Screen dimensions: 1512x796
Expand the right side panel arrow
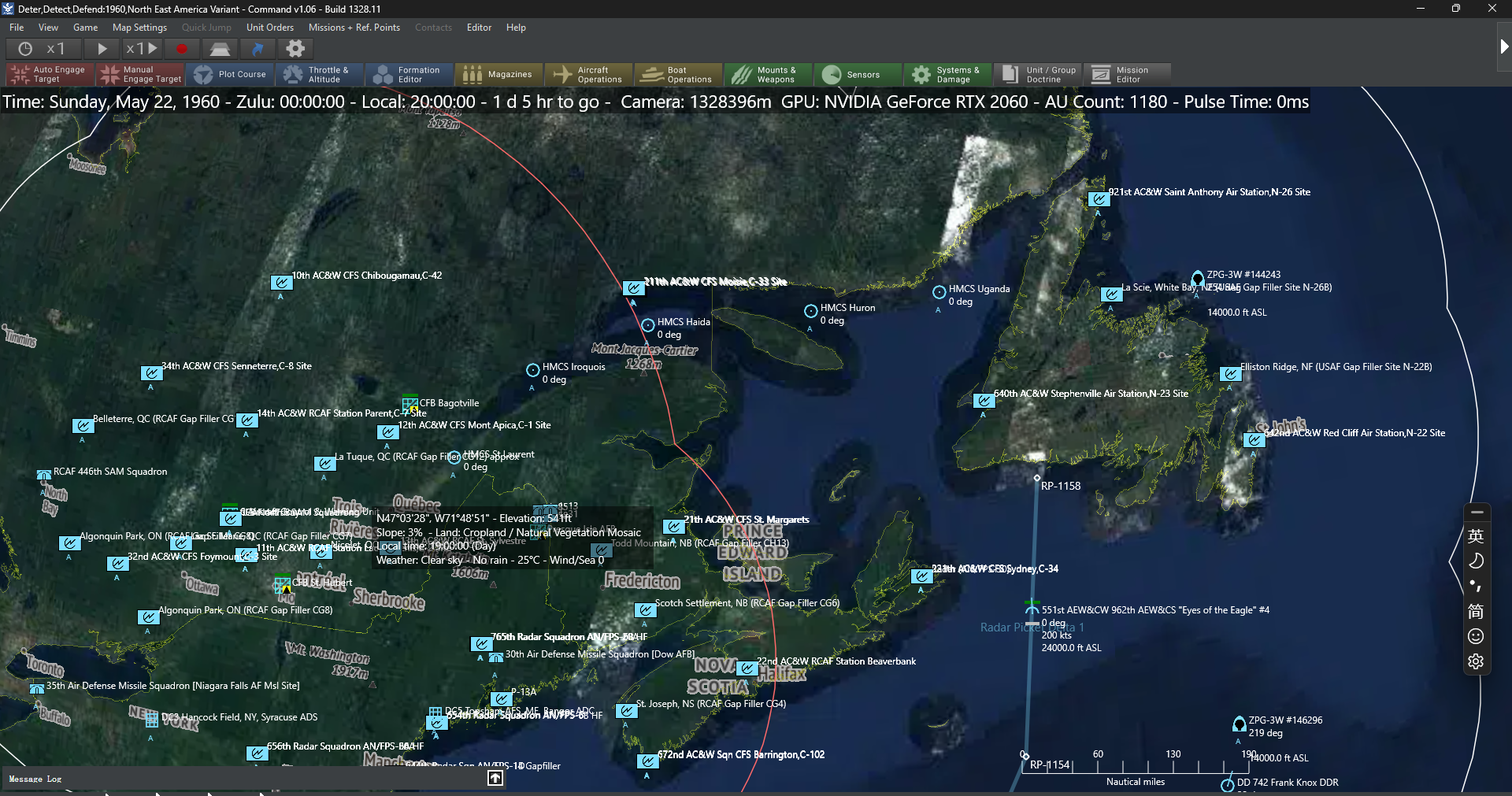coord(1503,47)
